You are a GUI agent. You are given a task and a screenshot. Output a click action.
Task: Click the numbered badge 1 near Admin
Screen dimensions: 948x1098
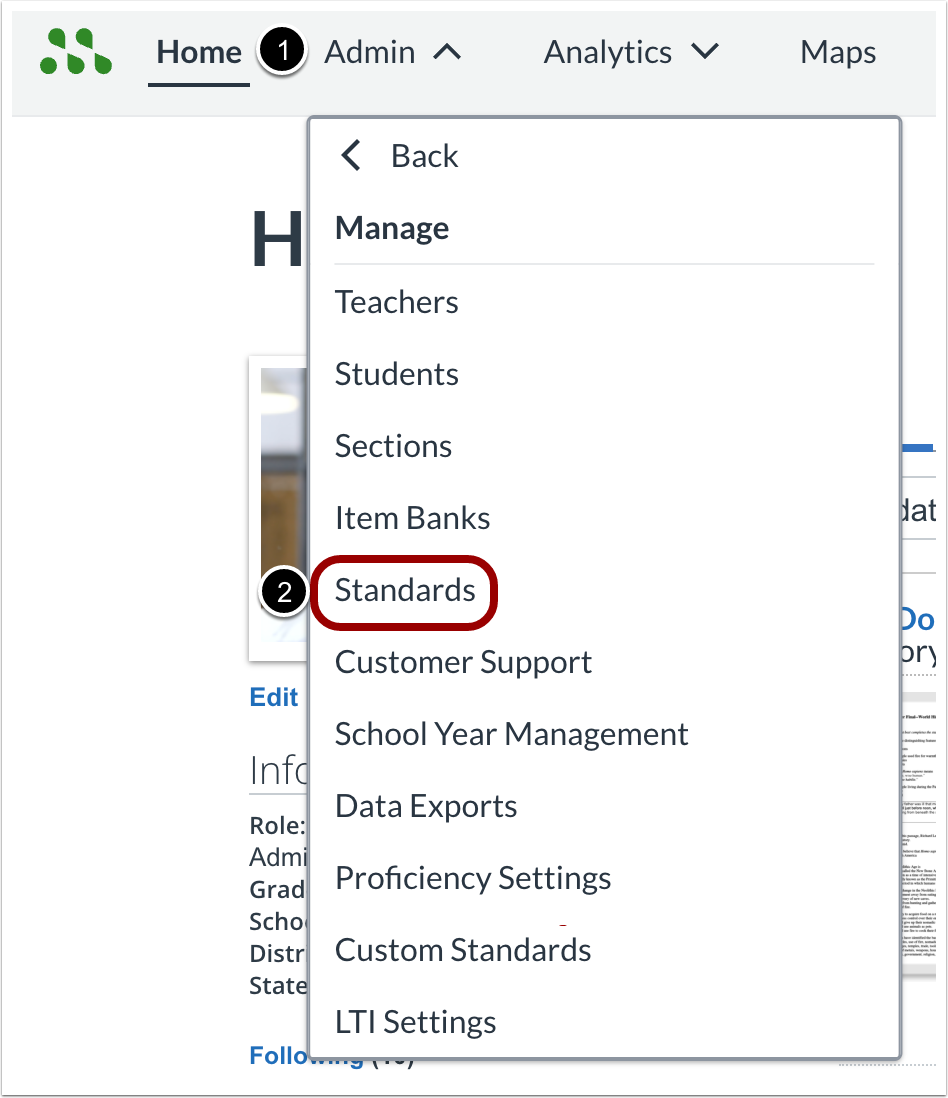point(282,51)
